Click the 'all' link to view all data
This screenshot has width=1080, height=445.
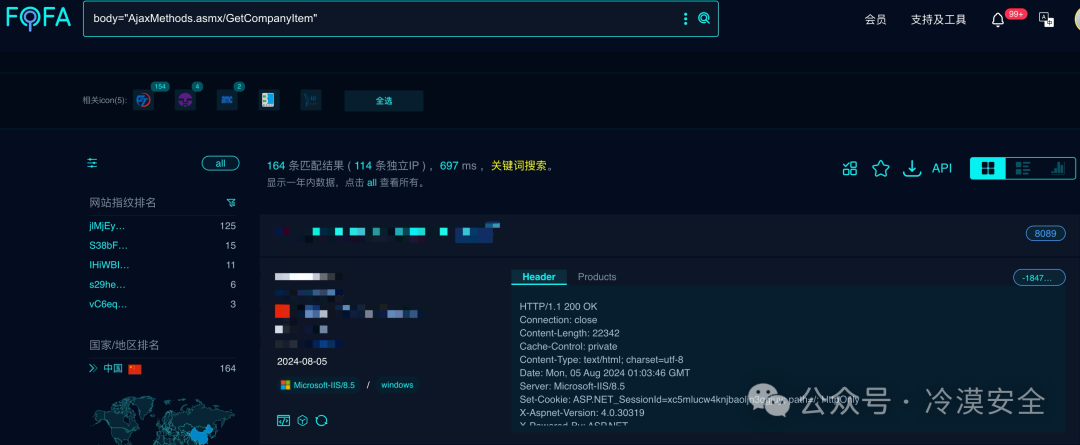pos(371,183)
